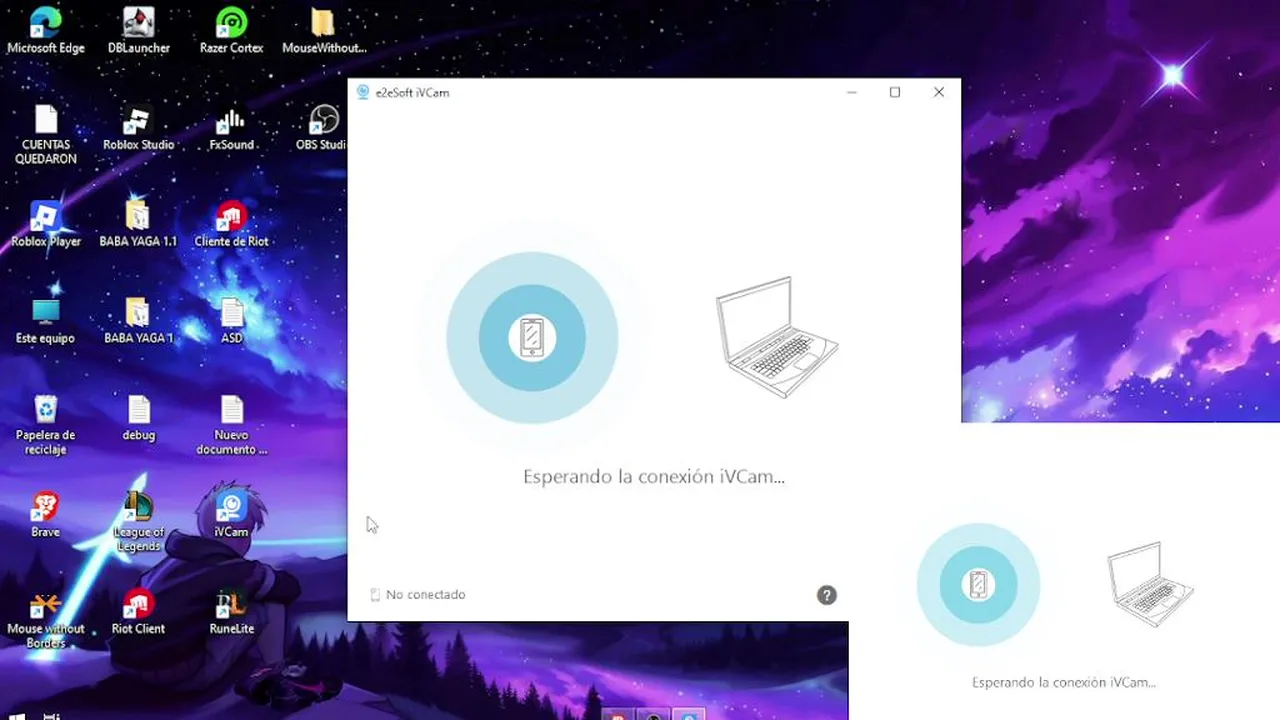Launch the Riot Client shortcut
The image size is (1280, 720).
pos(138,612)
